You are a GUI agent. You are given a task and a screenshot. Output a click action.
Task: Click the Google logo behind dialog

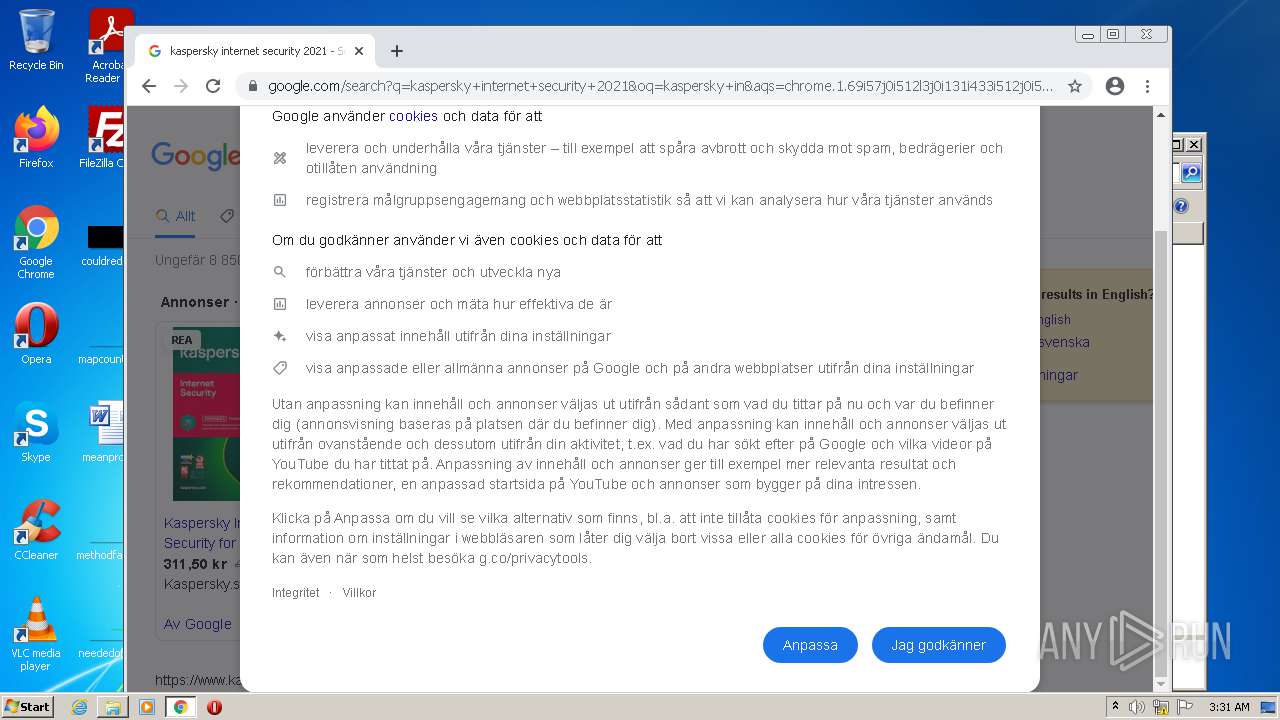(196, 156)
